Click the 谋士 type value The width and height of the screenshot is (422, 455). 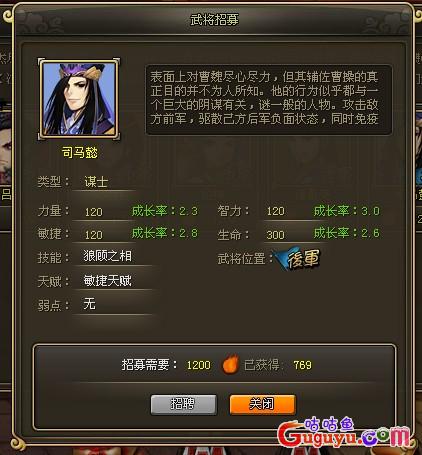(96, 182)
